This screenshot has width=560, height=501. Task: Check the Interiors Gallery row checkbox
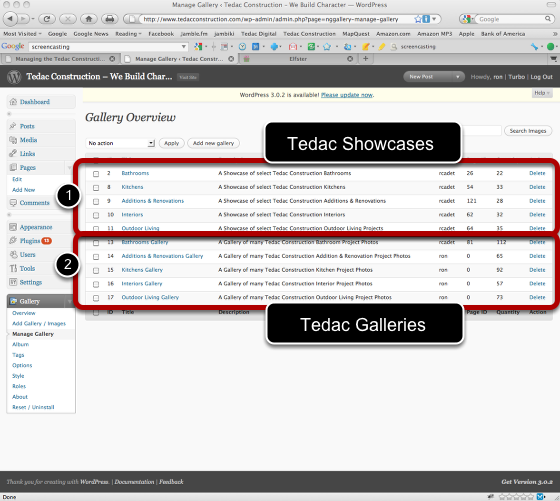pyautogui.click(x=96, y=284)
